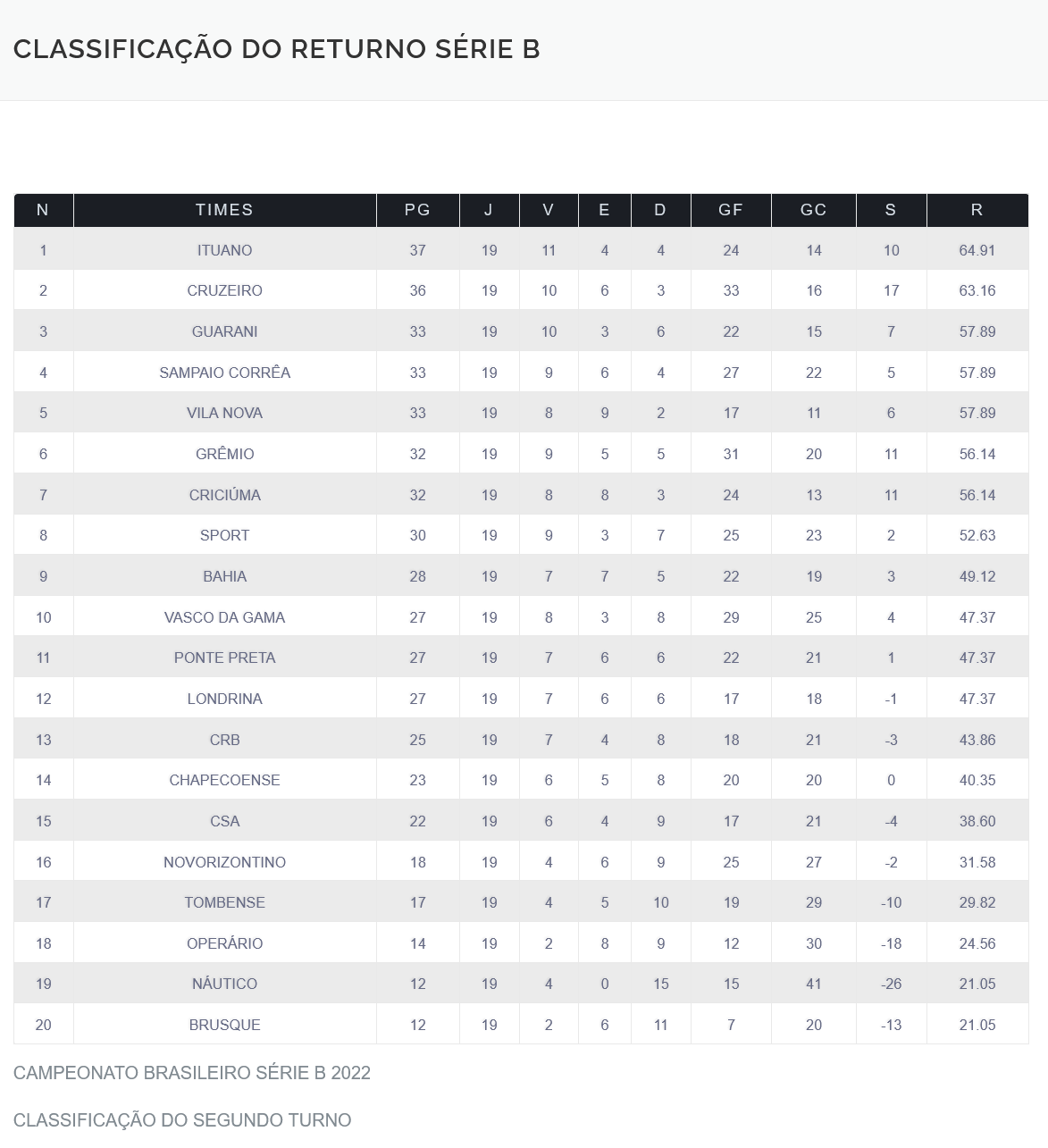This screenshot has width=1048, height=1148.
Task: Click the N column header
Action: 43,210
